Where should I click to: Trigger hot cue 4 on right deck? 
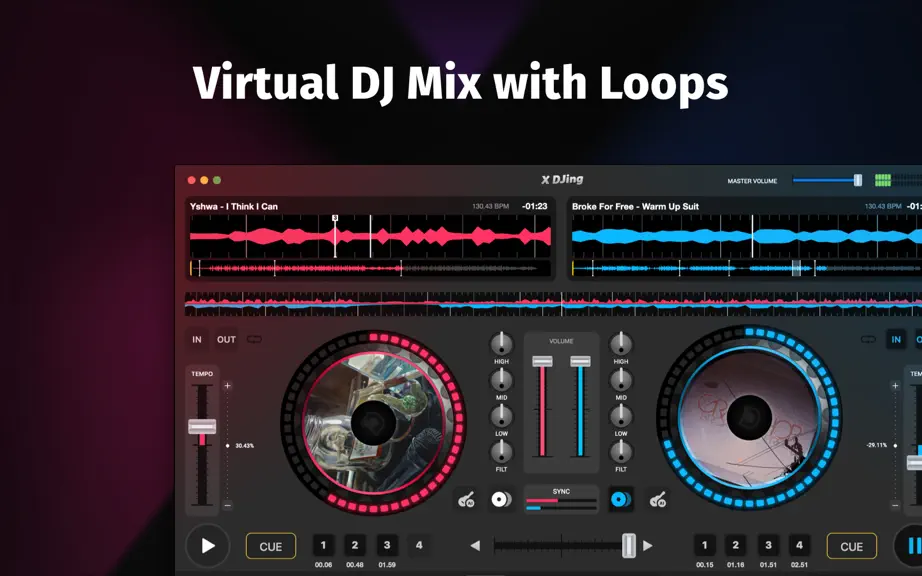coord(799,545)
